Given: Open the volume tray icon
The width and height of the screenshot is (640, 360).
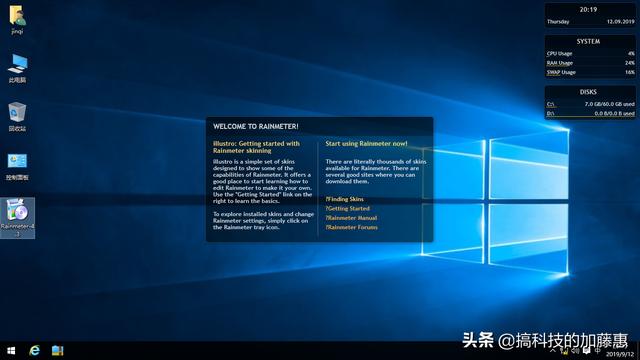Looking at the screenshot, I should click(x=576, y=351).
